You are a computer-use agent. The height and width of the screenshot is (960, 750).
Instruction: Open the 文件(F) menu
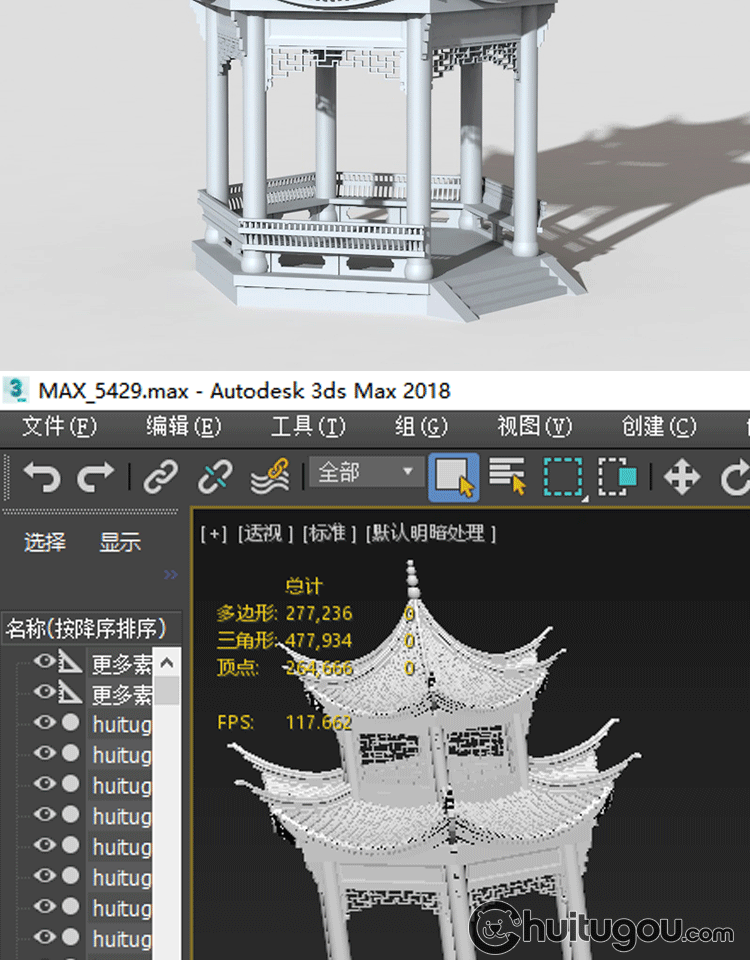pyautogui.click(x=59, y=427)
